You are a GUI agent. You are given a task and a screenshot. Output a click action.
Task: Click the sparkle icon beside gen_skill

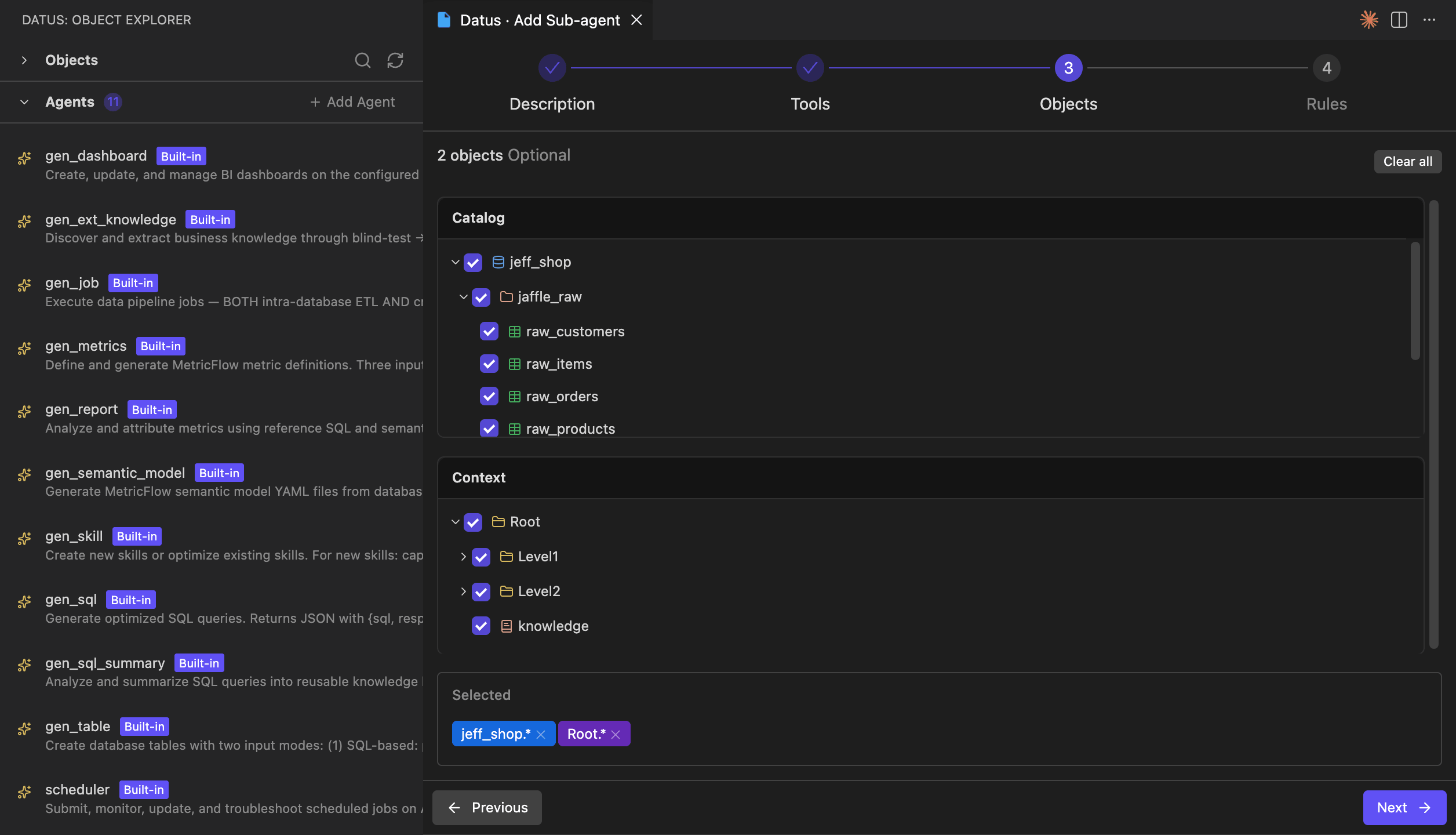(24, 539)
